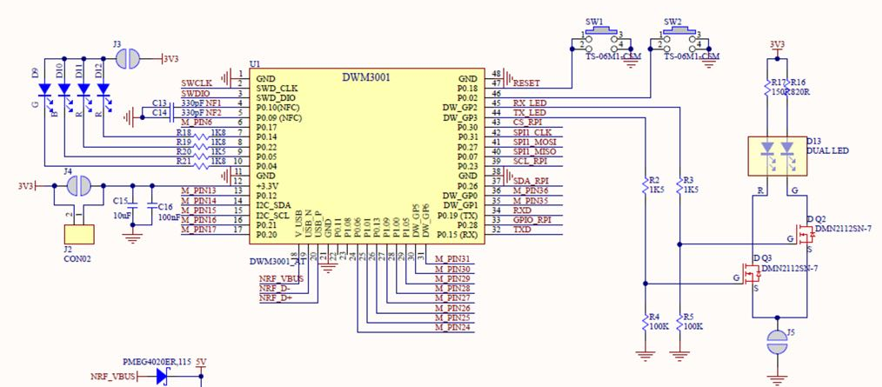Select the SW2 push button symbol
This screenshot has width=882, height=387.
tap(679, 39)
